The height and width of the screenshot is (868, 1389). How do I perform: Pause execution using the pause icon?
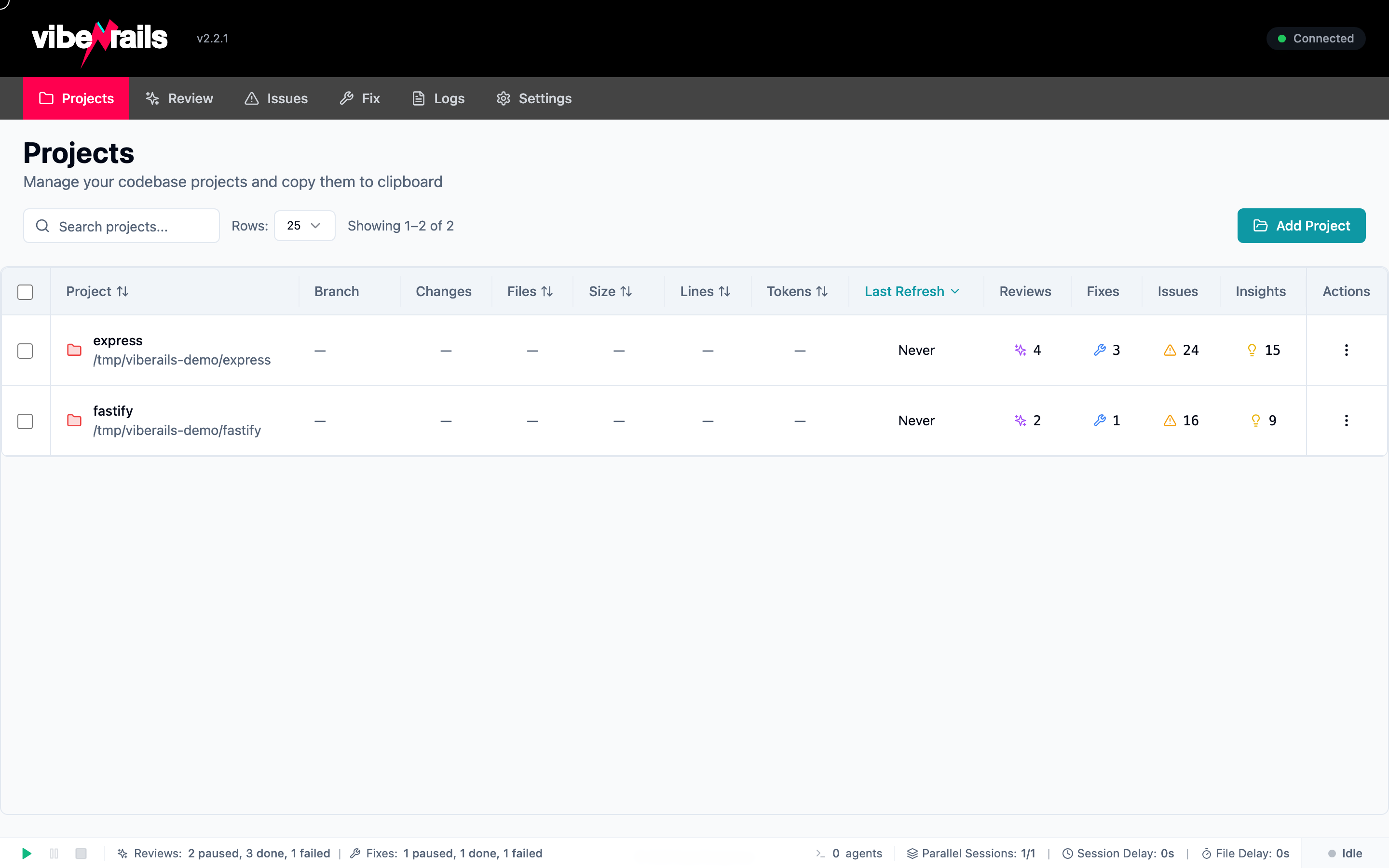pos(54,853)
